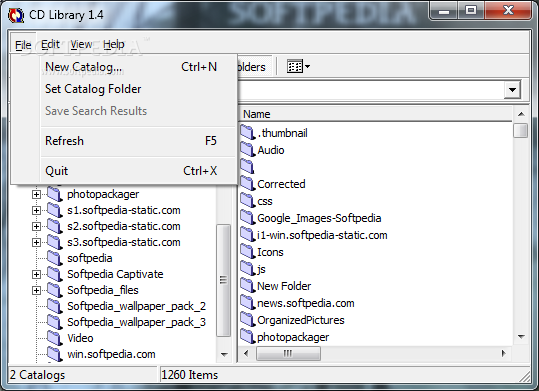Image resolution: width=539 pixels, height=391 pixels.
Task: Open the View menu
Action: pyautogui.click(x=81, y=44)
